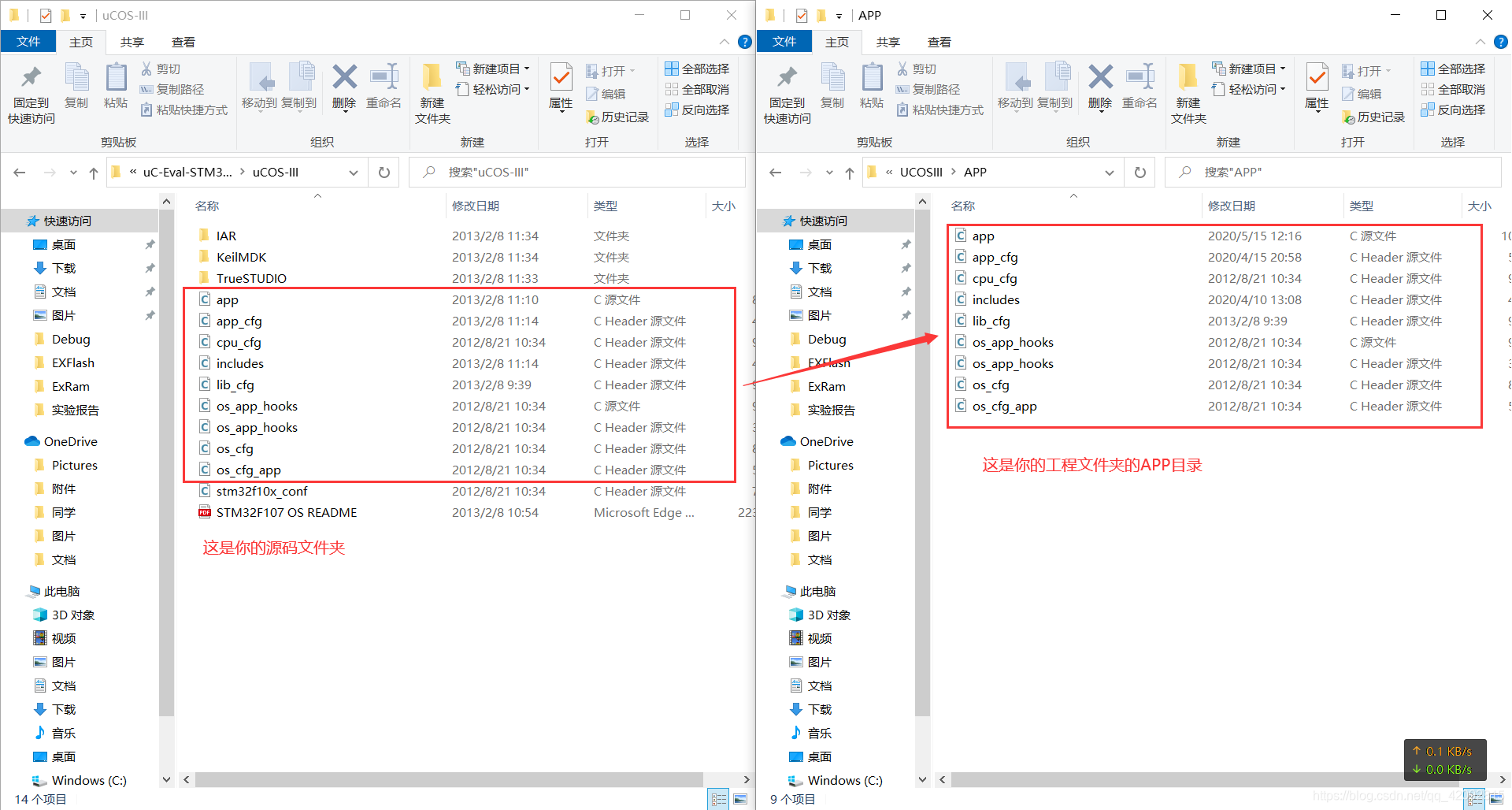Open the Share (共享) tab in uCOS-III window
The image size is (1512, 810).
tap(132, 42)
